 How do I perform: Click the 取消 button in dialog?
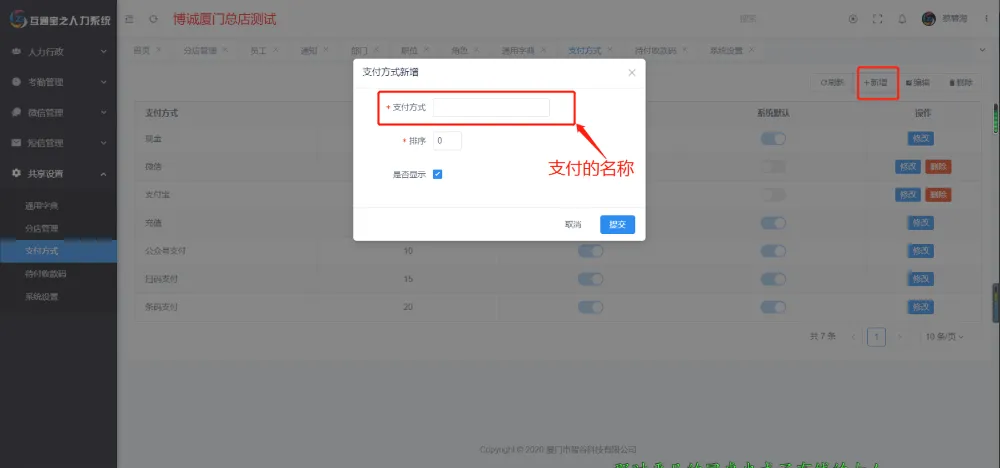coord(573,225)
